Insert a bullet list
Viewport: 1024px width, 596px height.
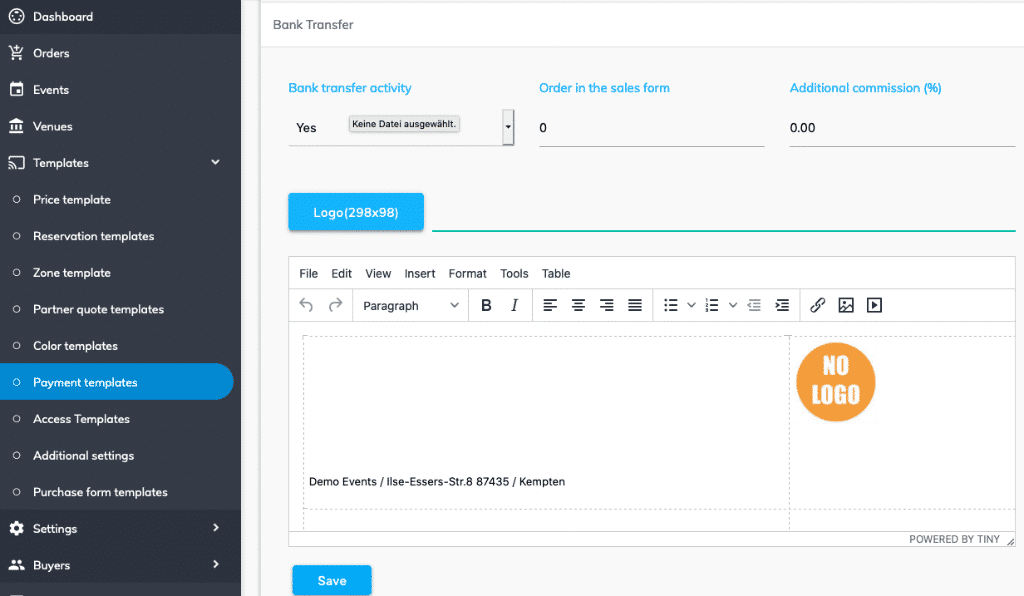coord(671,305)
